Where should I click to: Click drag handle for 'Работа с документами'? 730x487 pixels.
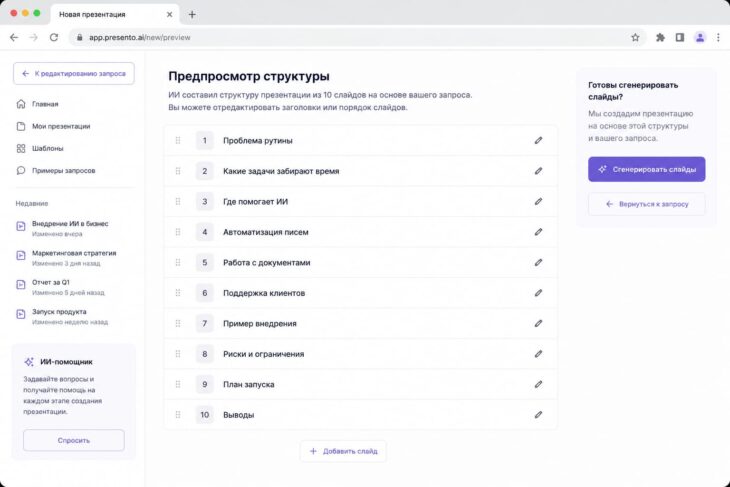coord(178,262)
